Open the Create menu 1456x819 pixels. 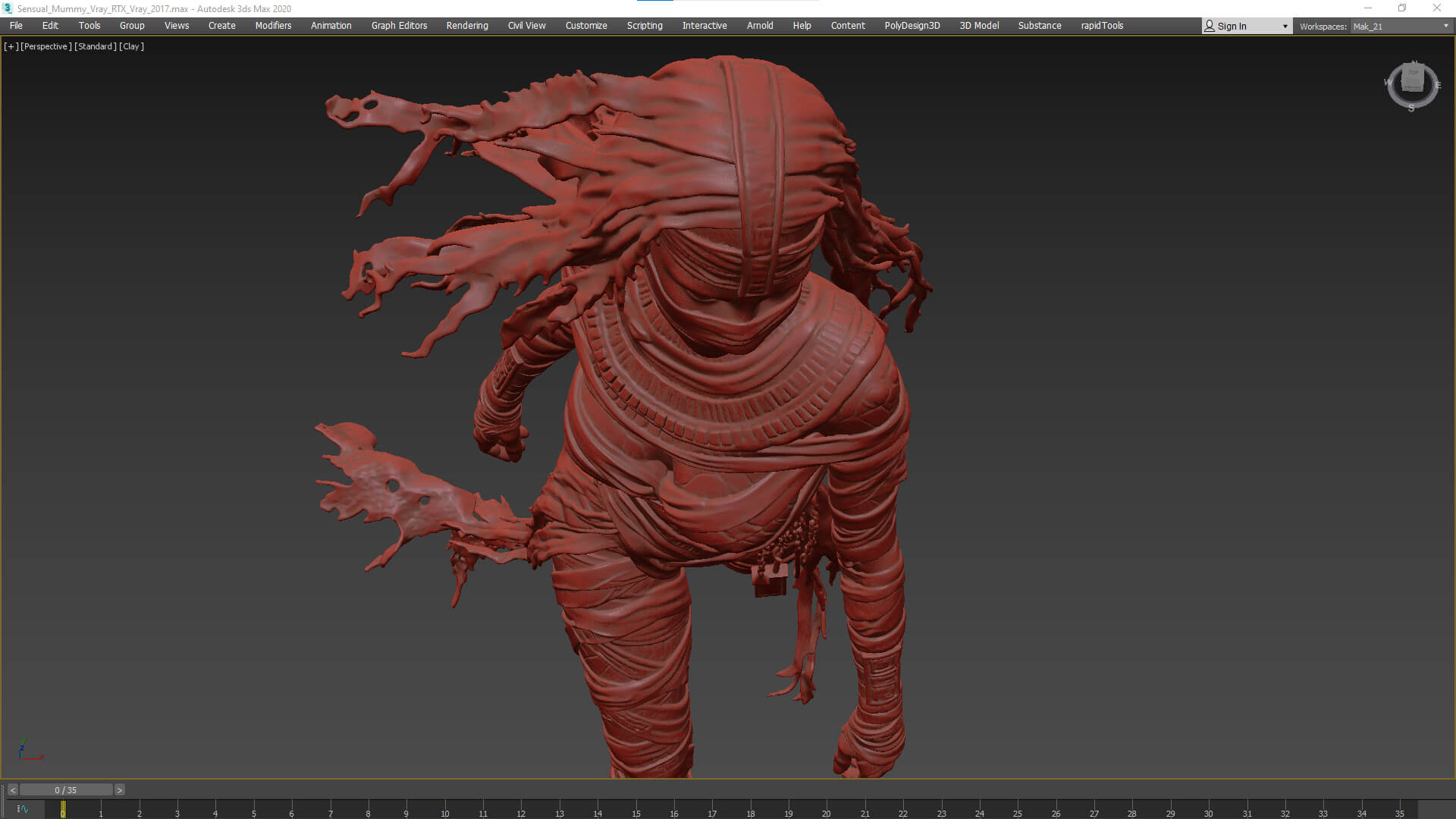(x=222, y=26)
